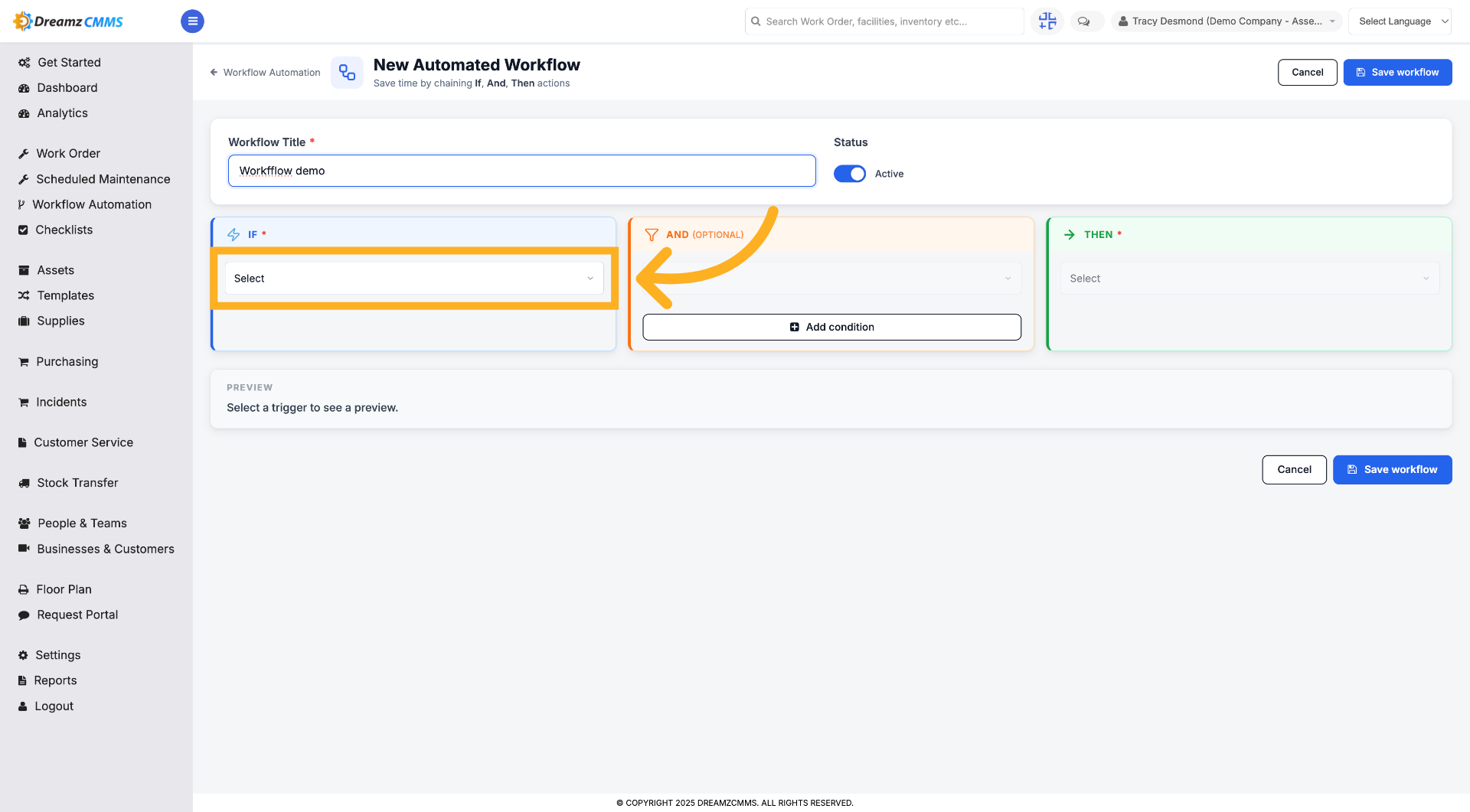The width and height of the screenshot is (1470, 812).
Task: Toggle the Active status switch off
Action: pyautogui.click(x=850, y=174)
